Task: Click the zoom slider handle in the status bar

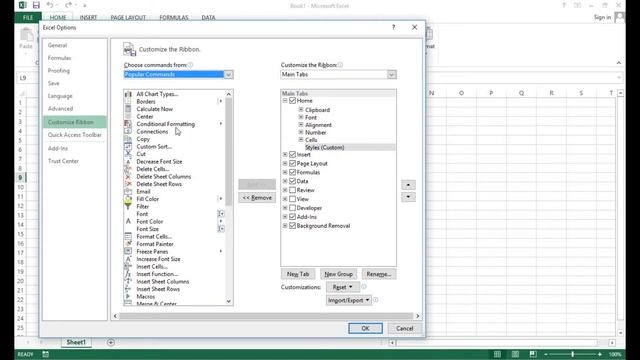Action: 573,354
